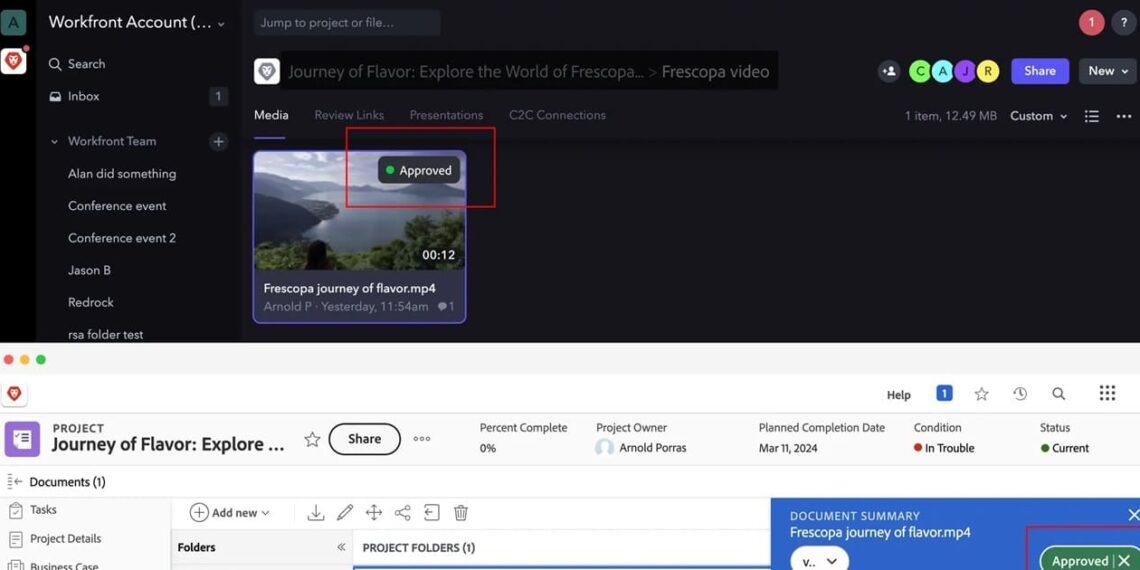The height and width of the screenshot is (570, 1140).
Task: Delete document with trash icon
Action: [x=461, y=513]
